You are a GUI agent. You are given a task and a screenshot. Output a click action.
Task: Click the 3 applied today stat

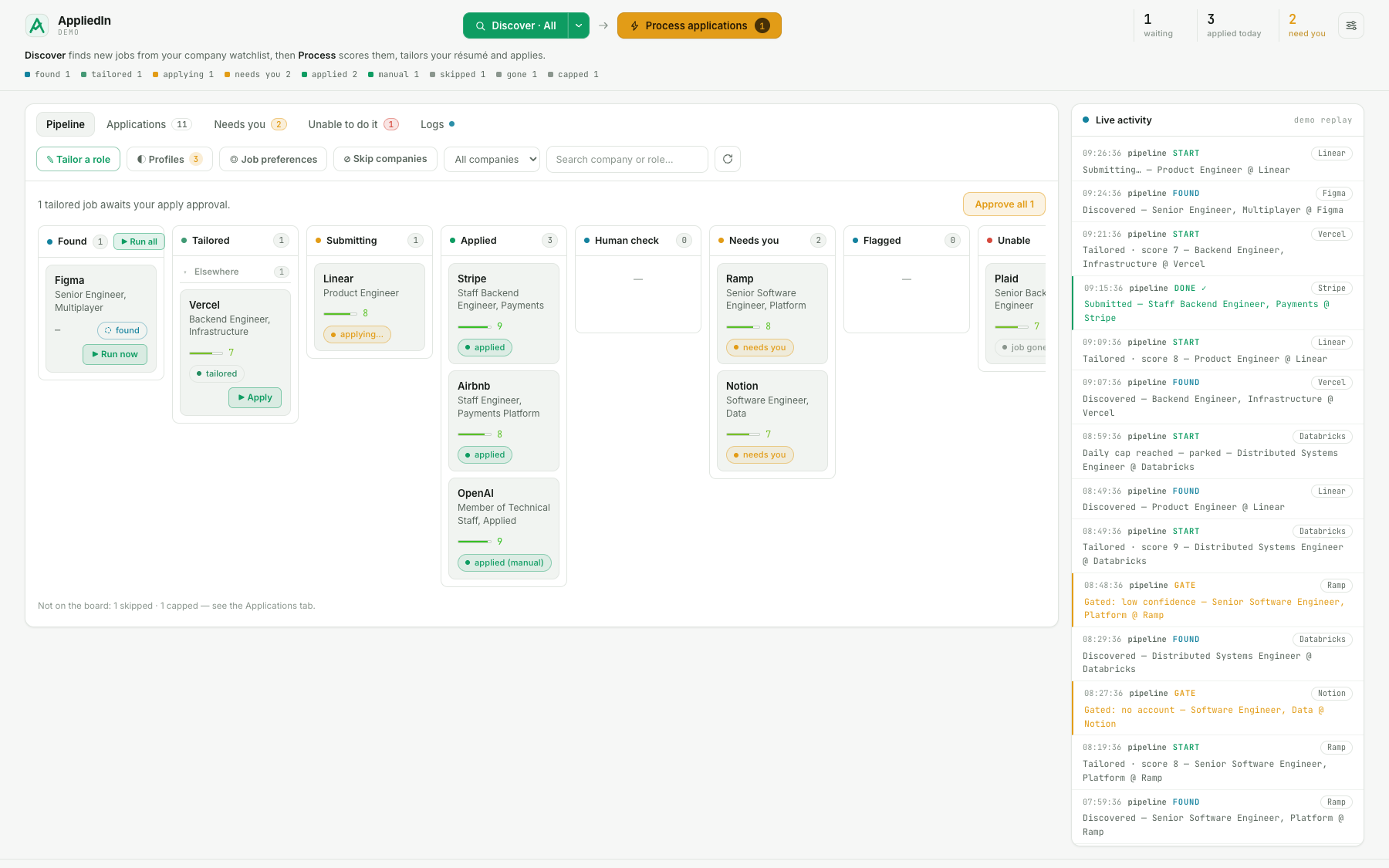pyautogui.click(x=1234, y=25)
